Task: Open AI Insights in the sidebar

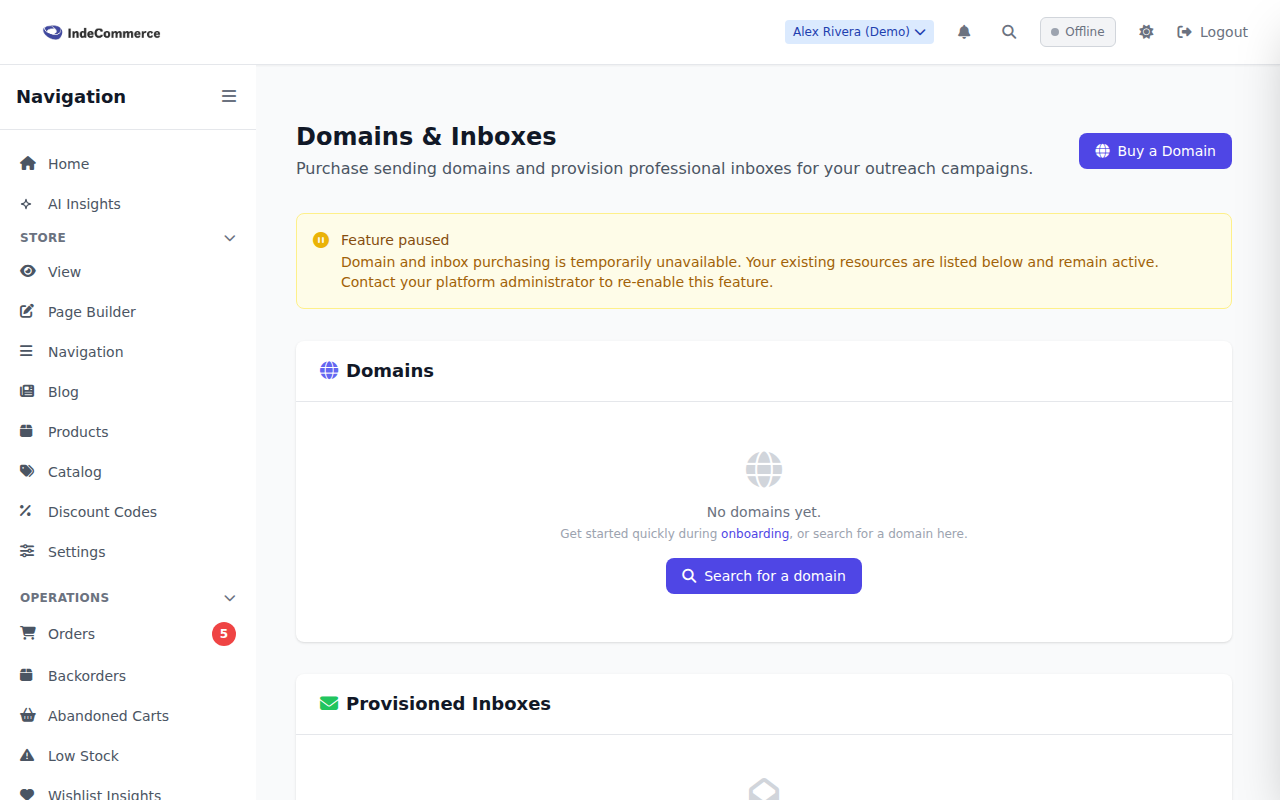Action: 128,204
